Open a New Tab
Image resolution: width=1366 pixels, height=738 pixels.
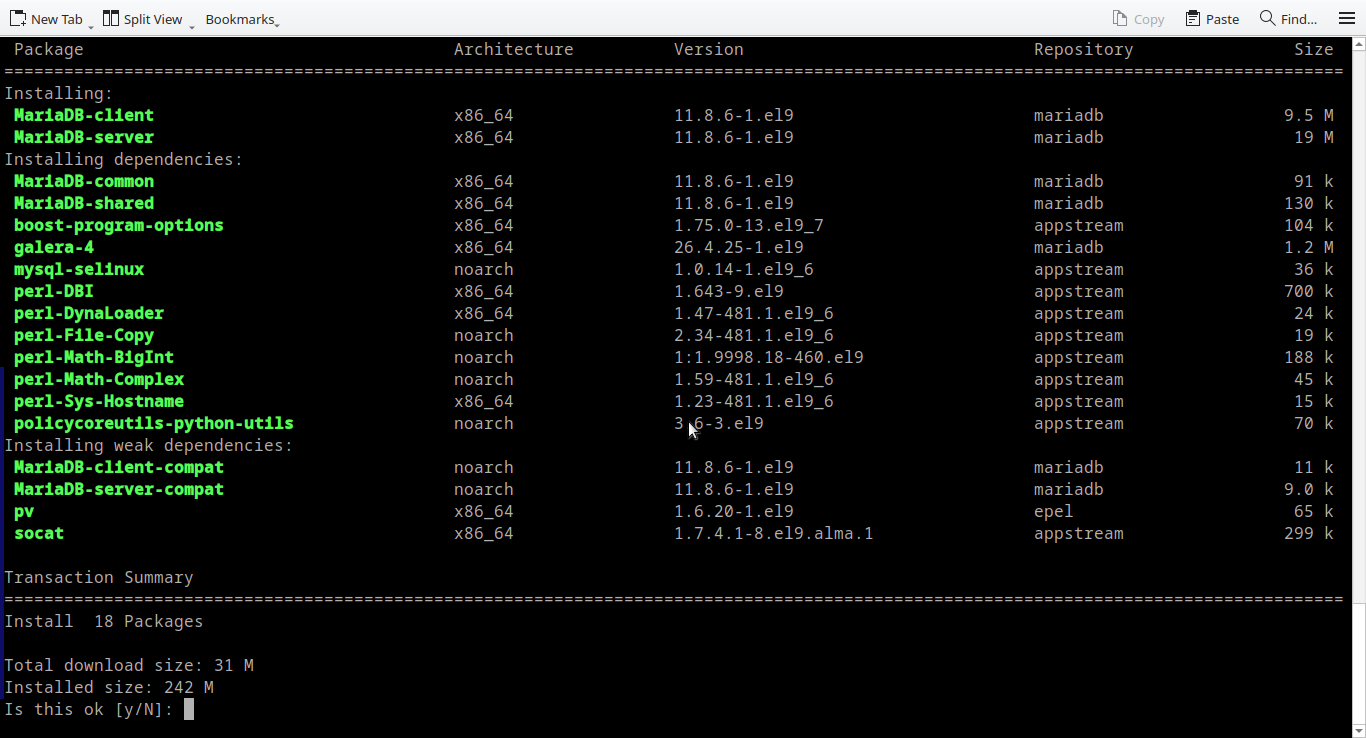click(x=46, y=19)
